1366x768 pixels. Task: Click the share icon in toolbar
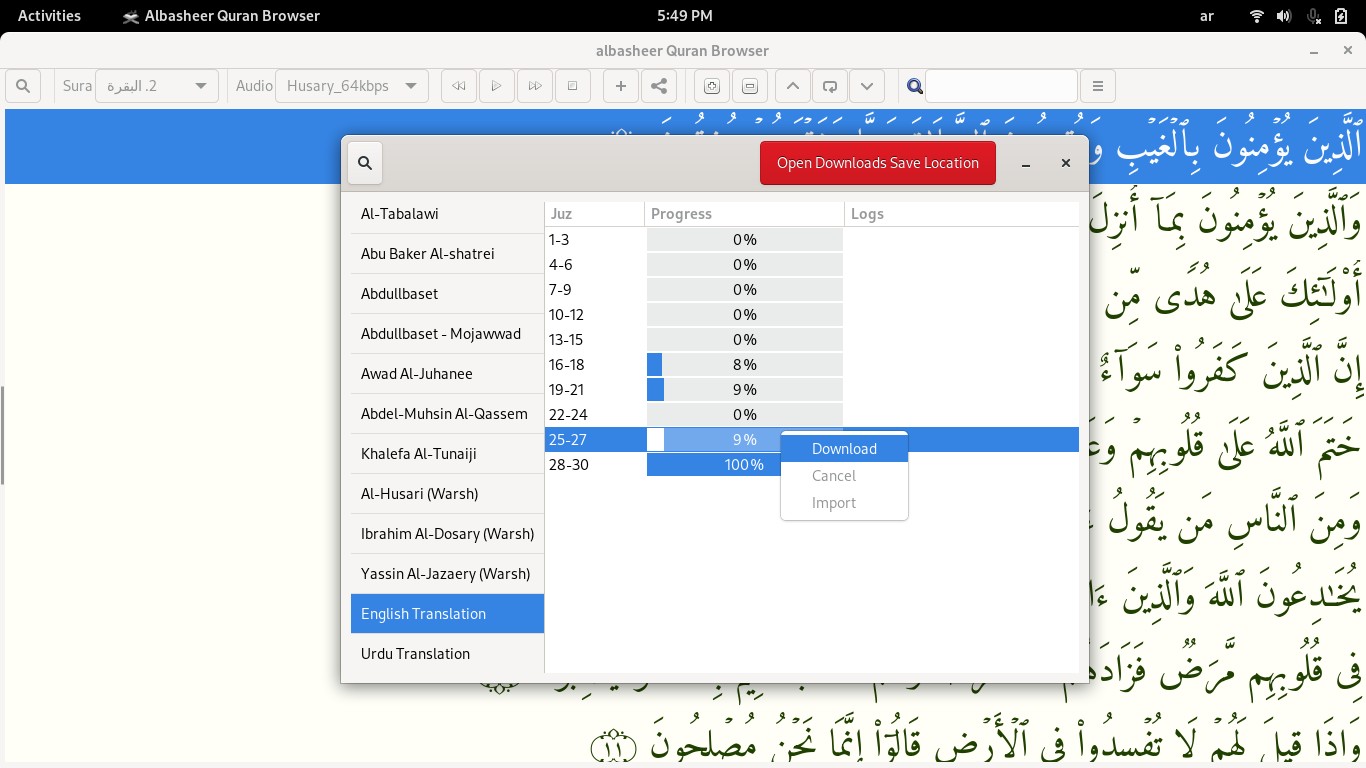tap(659, 86)
